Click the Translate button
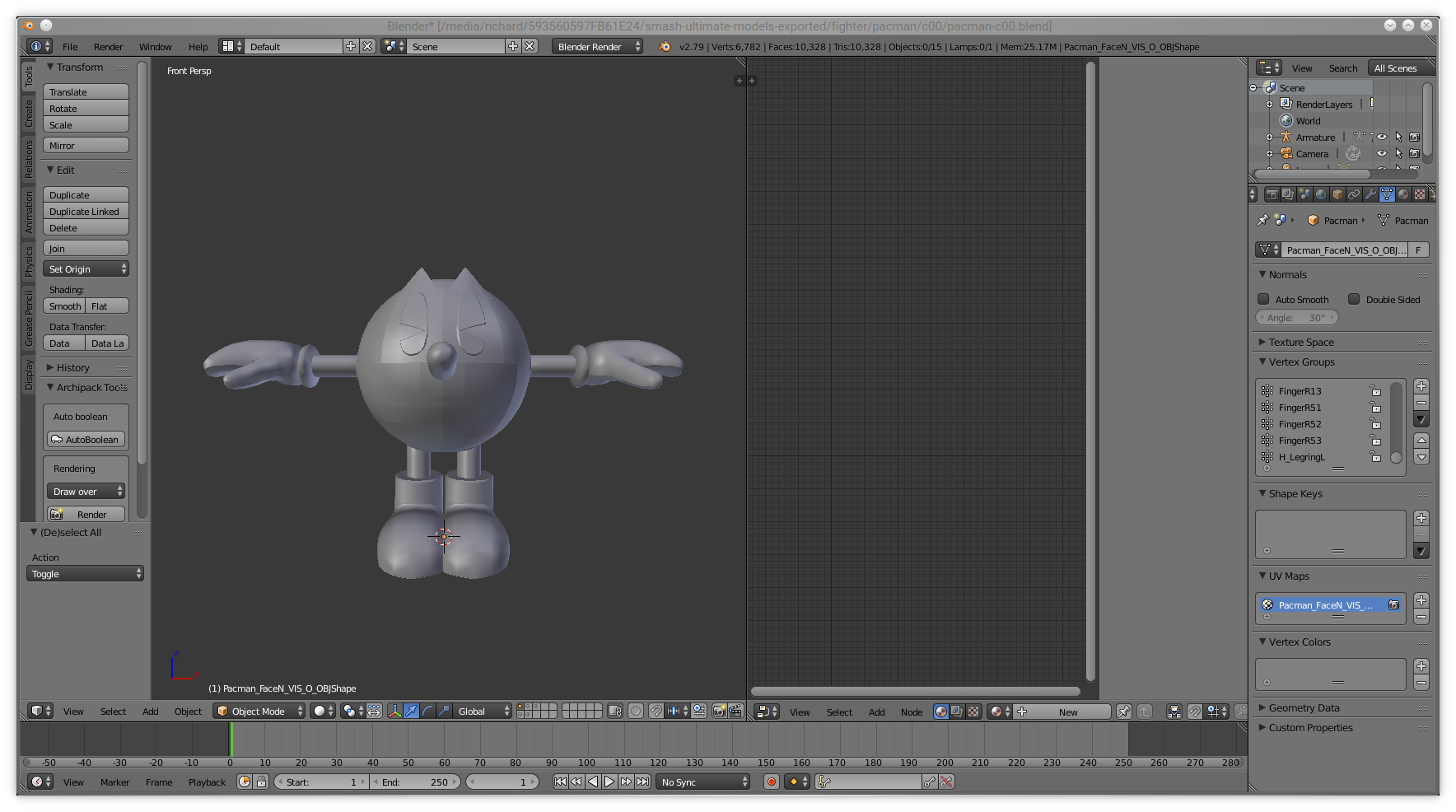Screen dimensions: 1456x812 point(86,92)
